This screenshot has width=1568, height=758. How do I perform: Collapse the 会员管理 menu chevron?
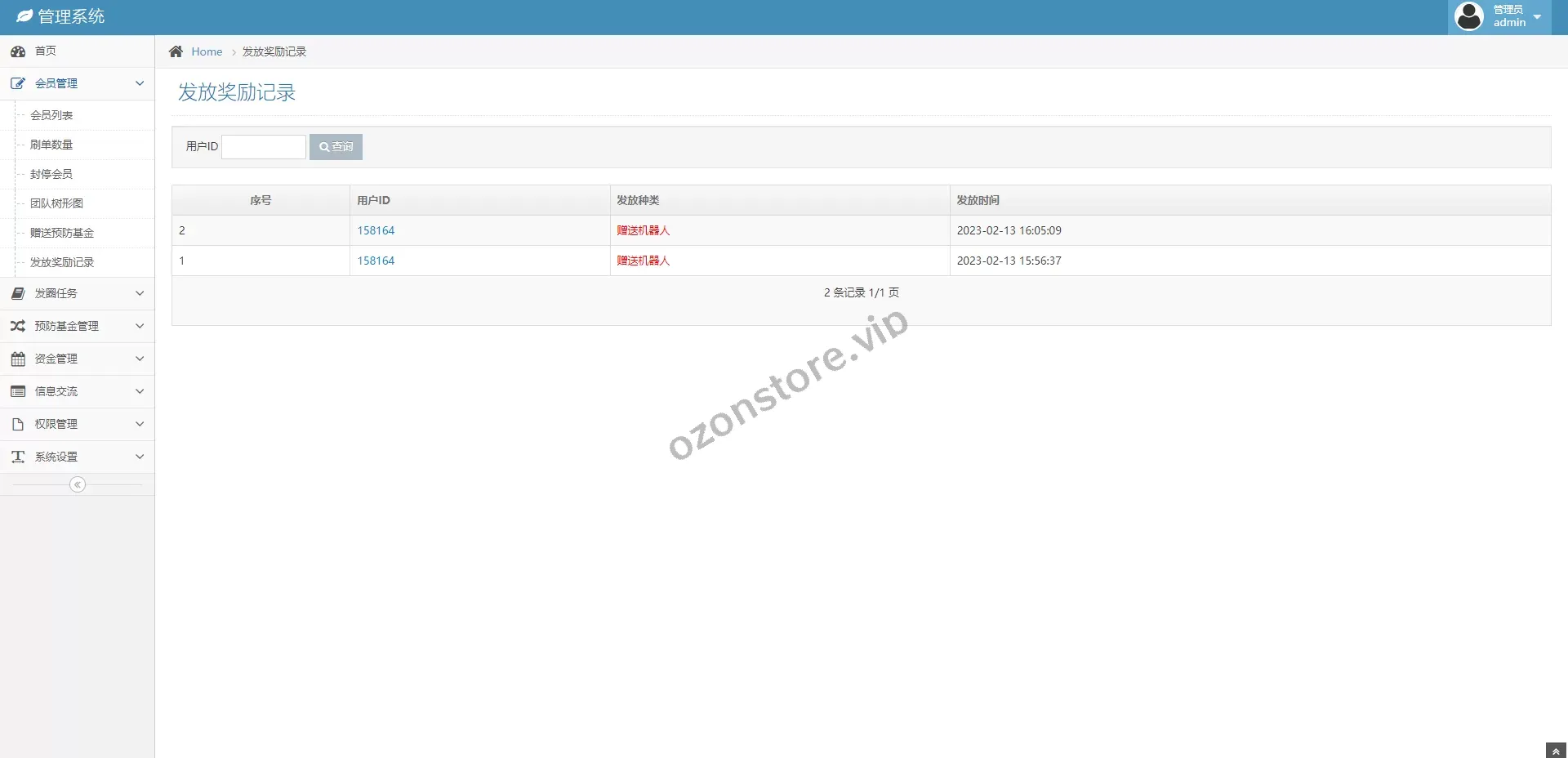click(140, 83)
